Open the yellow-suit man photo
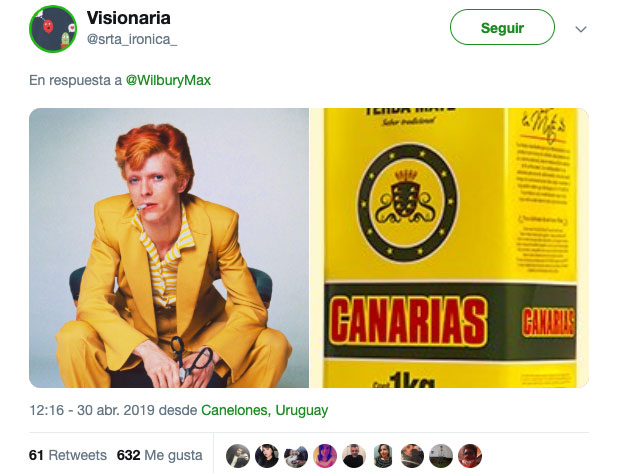The width and height of the screenshot is (617, 473). [169, 248]
